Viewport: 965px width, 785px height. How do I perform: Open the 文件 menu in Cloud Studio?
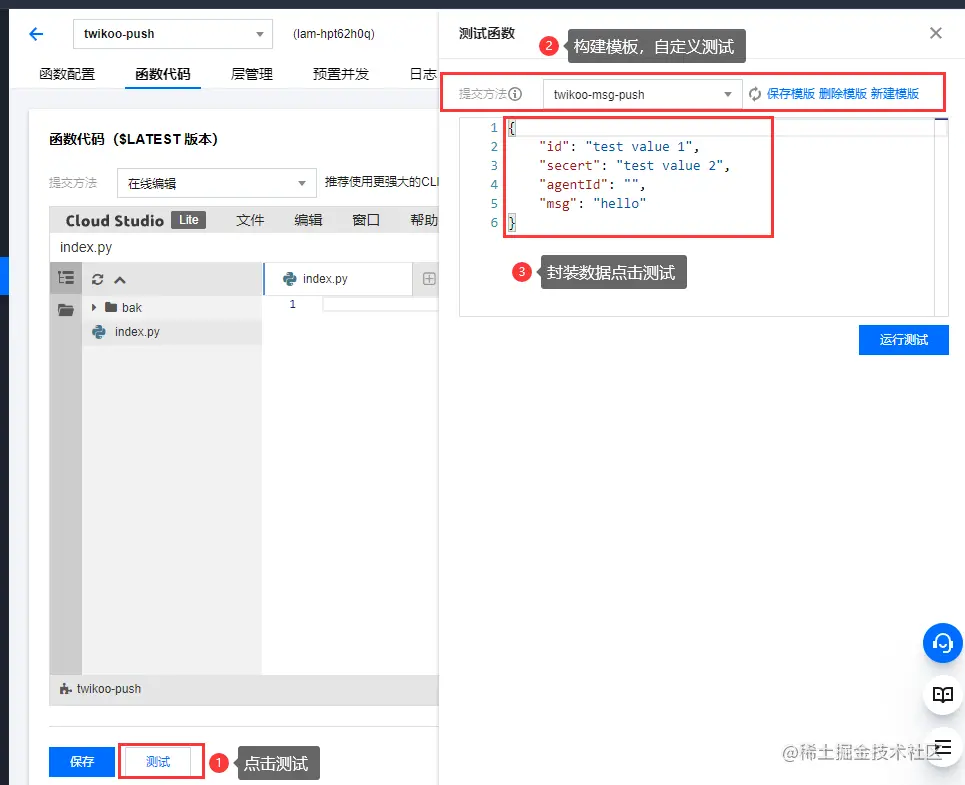pos(250,220)
